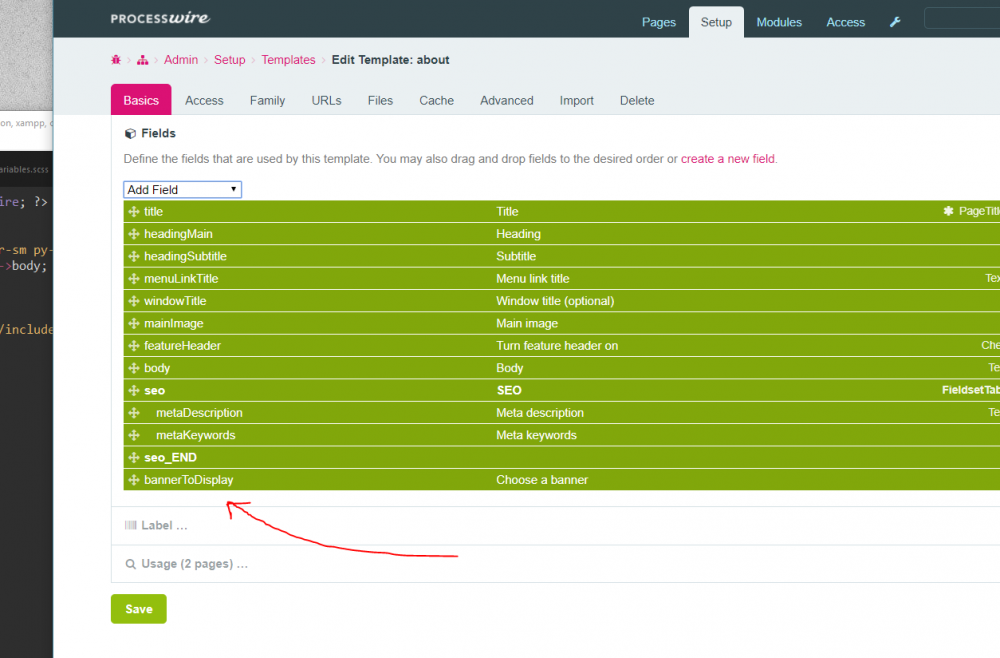Viewport: 1000px width, 658px height.
Task: Go to the Modules menu
Action: coord(779,22)
